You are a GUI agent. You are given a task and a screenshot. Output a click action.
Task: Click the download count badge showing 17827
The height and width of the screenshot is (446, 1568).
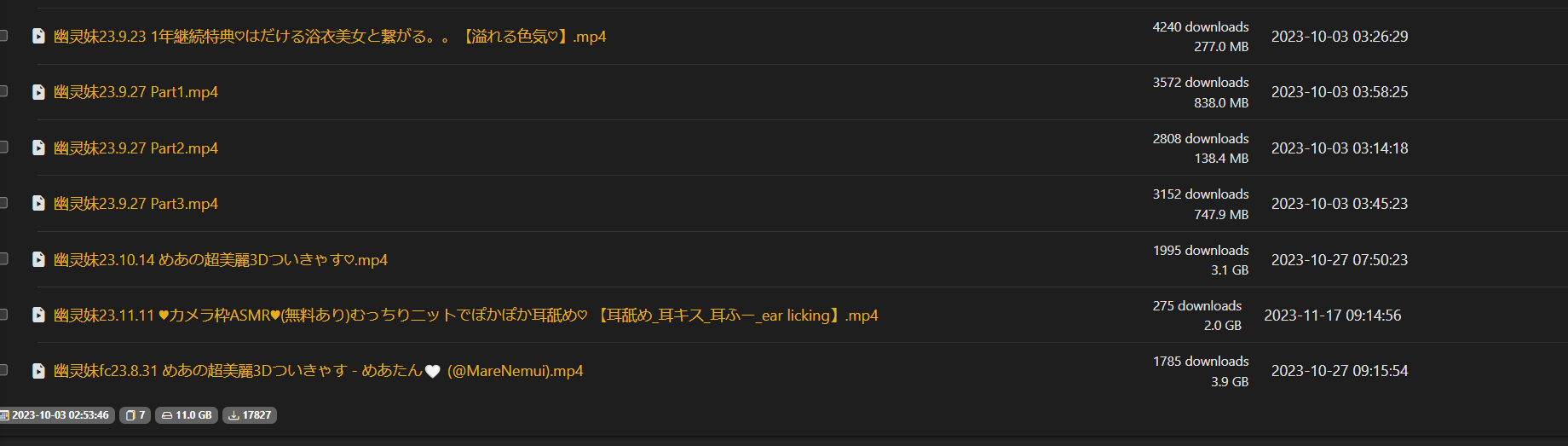(x=250, y=415)
